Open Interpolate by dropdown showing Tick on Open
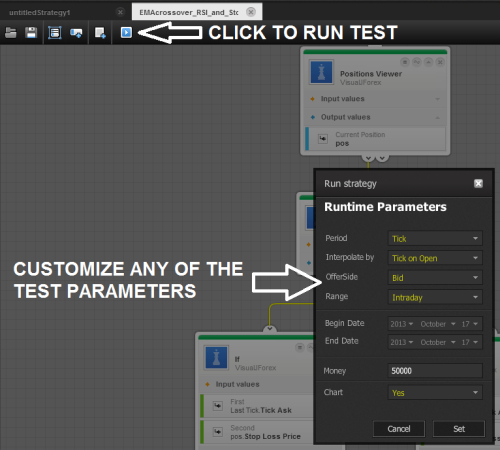This screenshot has height=450, width=500. coord(435,258)
